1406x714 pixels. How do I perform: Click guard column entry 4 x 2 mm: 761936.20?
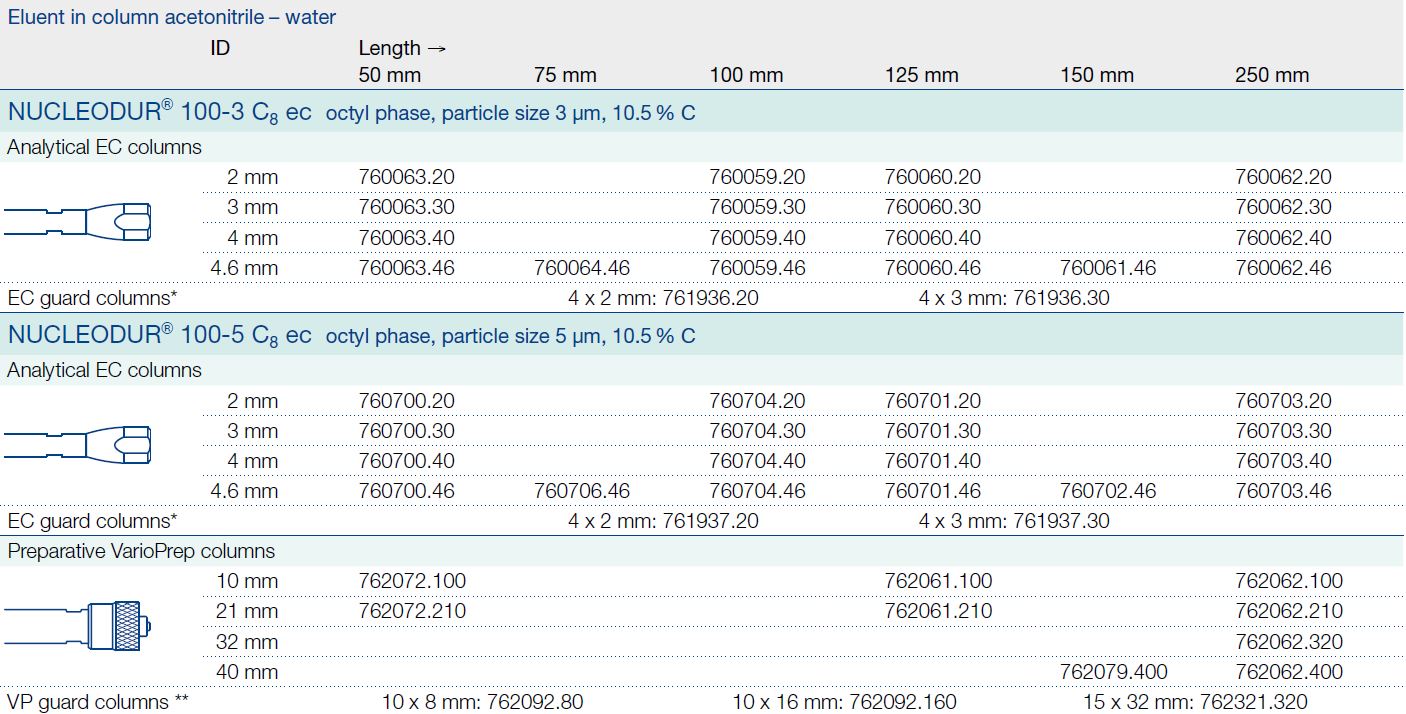tap(663, 298)
